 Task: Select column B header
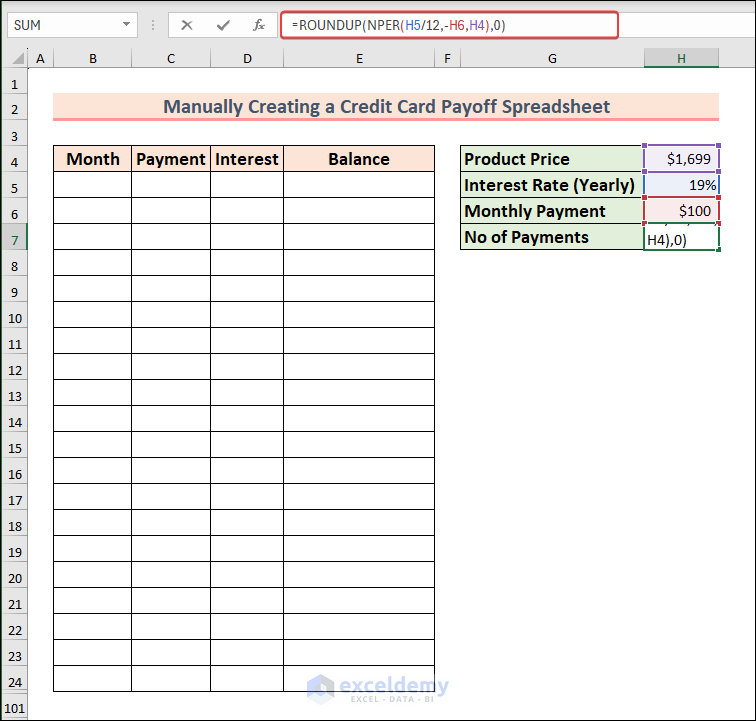point(93,59)
